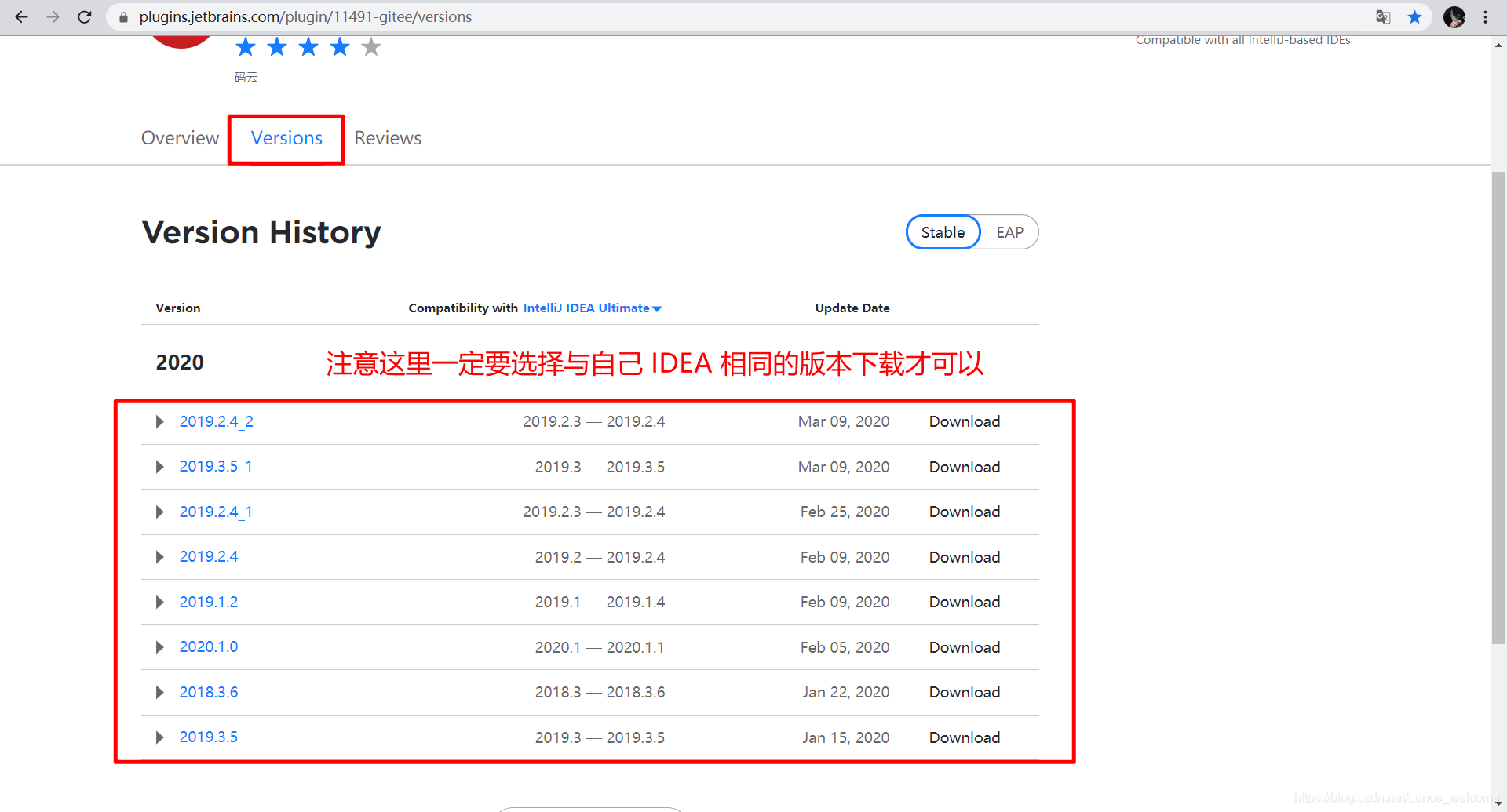Click the third rating star
This screenshot has width=1507, height=812.
(308, 47)
